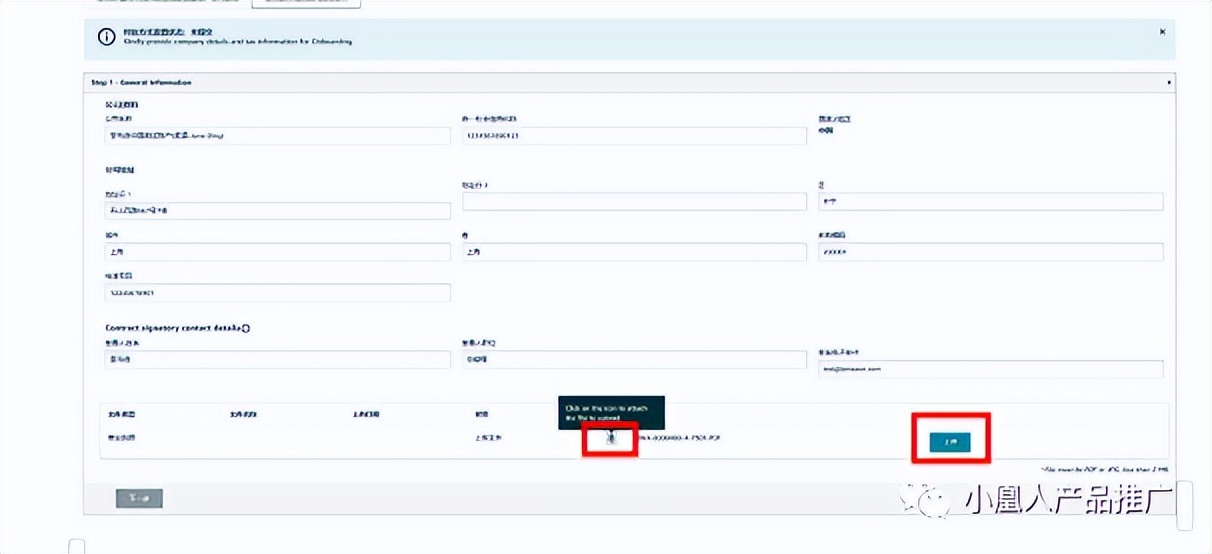
Task: Click the signatory email address field
Action: coord(989,369)
